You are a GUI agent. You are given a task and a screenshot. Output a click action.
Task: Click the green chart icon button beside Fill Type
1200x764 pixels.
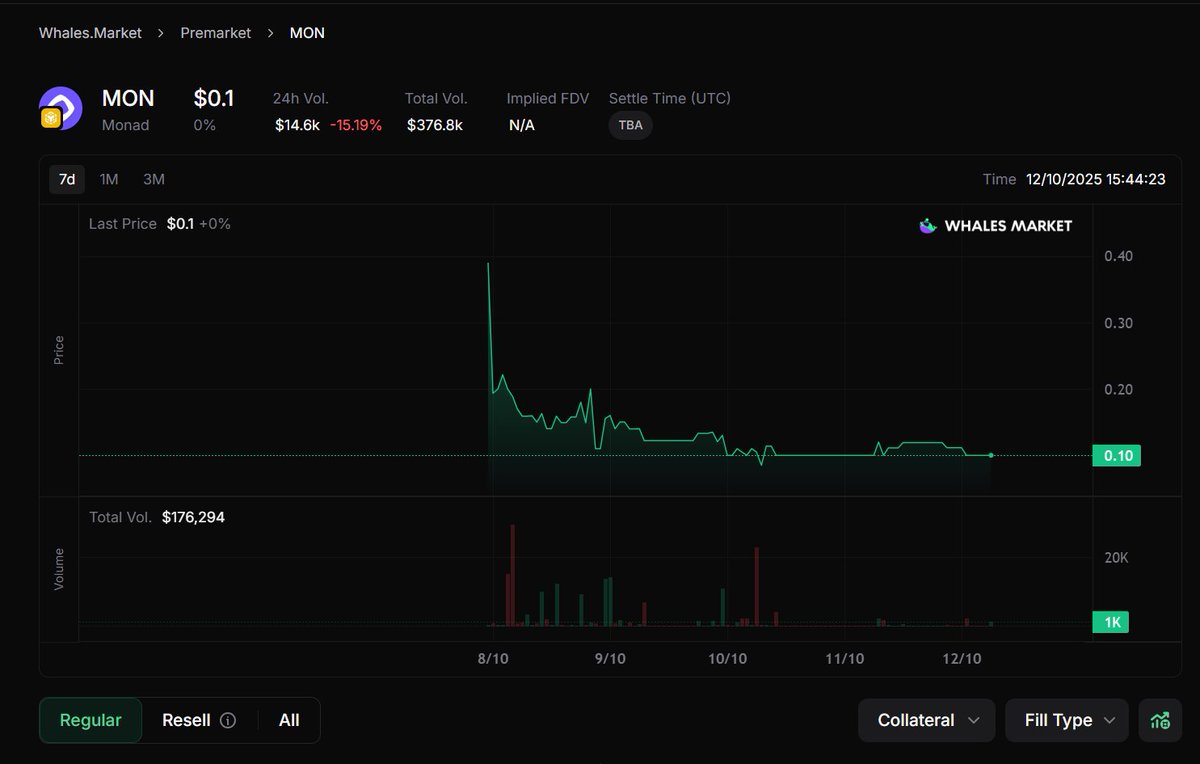(1160, 720)
